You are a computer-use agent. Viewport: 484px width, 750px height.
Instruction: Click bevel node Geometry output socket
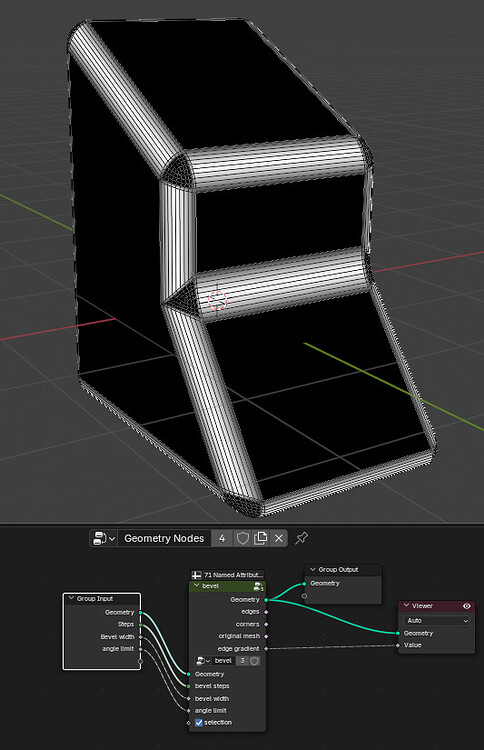266,600
